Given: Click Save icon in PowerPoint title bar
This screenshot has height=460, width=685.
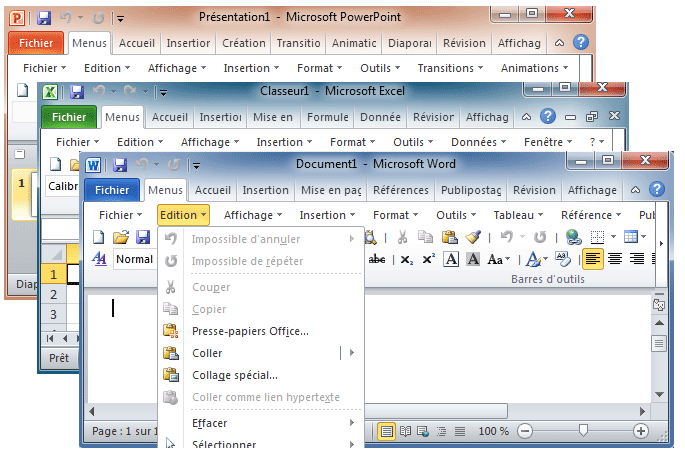Looking at the screenshot, I should 44,18.
